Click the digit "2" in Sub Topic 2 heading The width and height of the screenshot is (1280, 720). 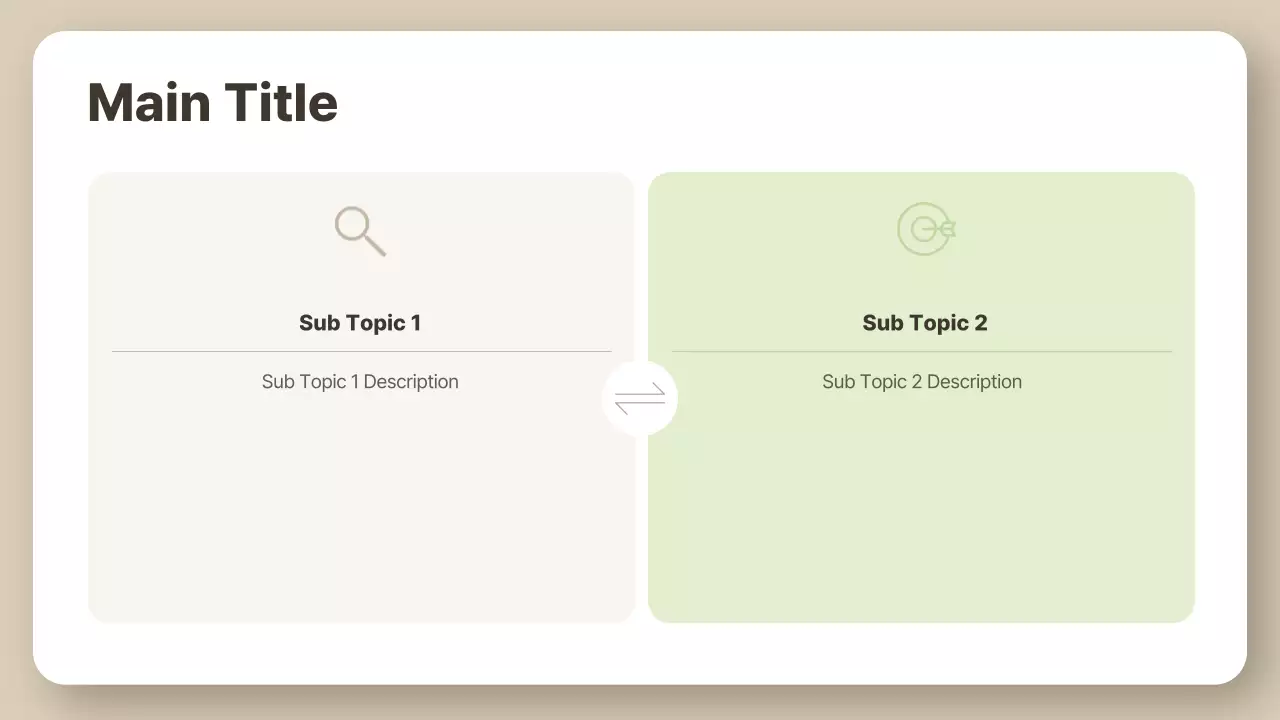(980, 323)
